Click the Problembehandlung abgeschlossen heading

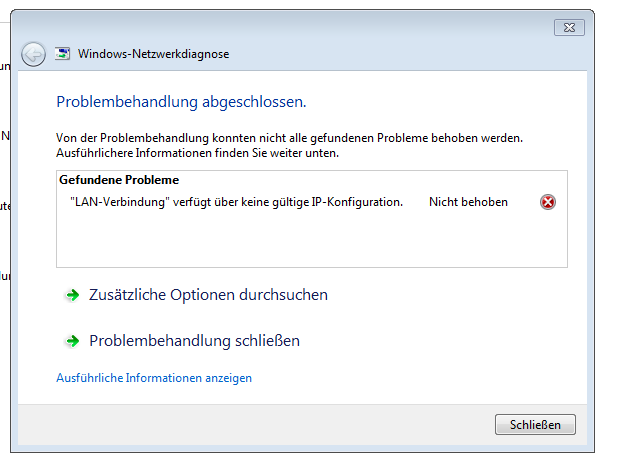click(x=181, y=102)
